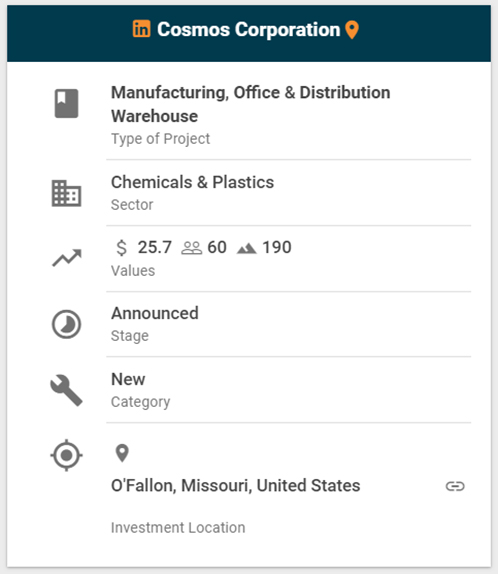
Task: Click the Cosmos Corporation title
Action: (249, 29)
